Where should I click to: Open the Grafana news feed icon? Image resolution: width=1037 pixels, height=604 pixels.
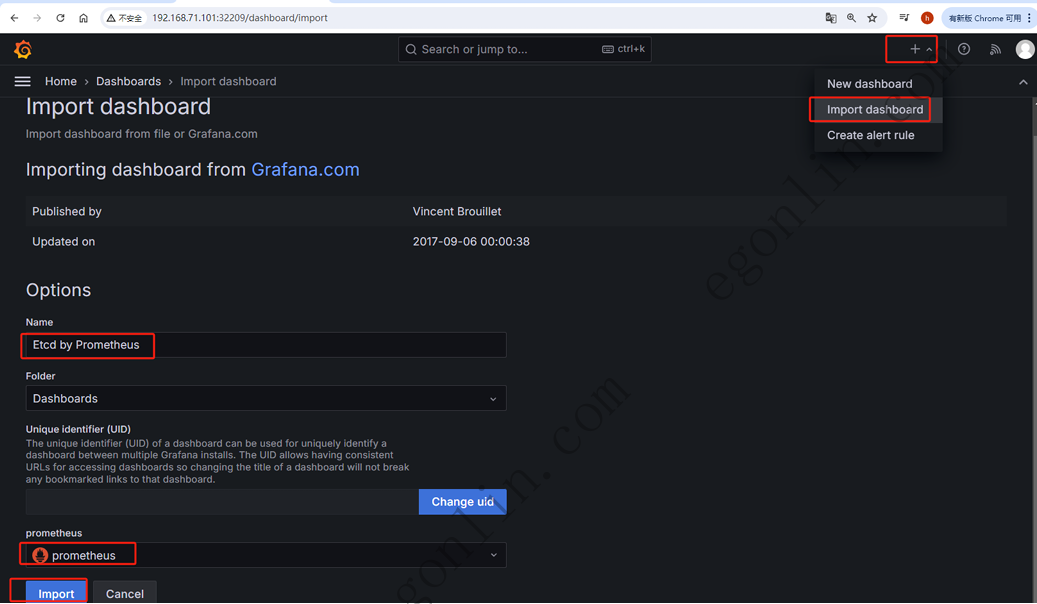tap(995, 49)
